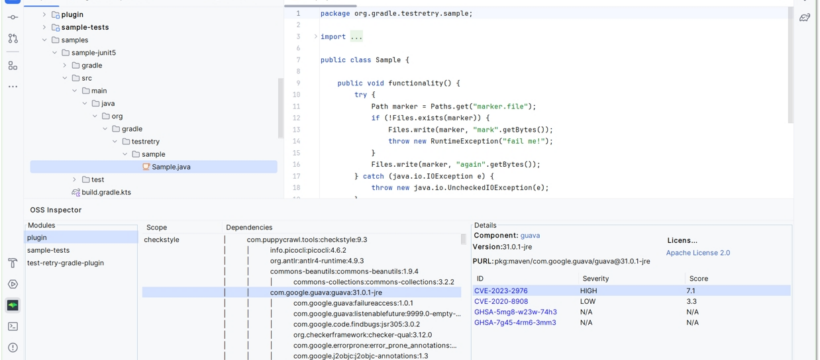Toggle the OSS Inspector tool window icon
Image resolution: width=820 pixels, height=360 pixels.
tap(13, 305)
